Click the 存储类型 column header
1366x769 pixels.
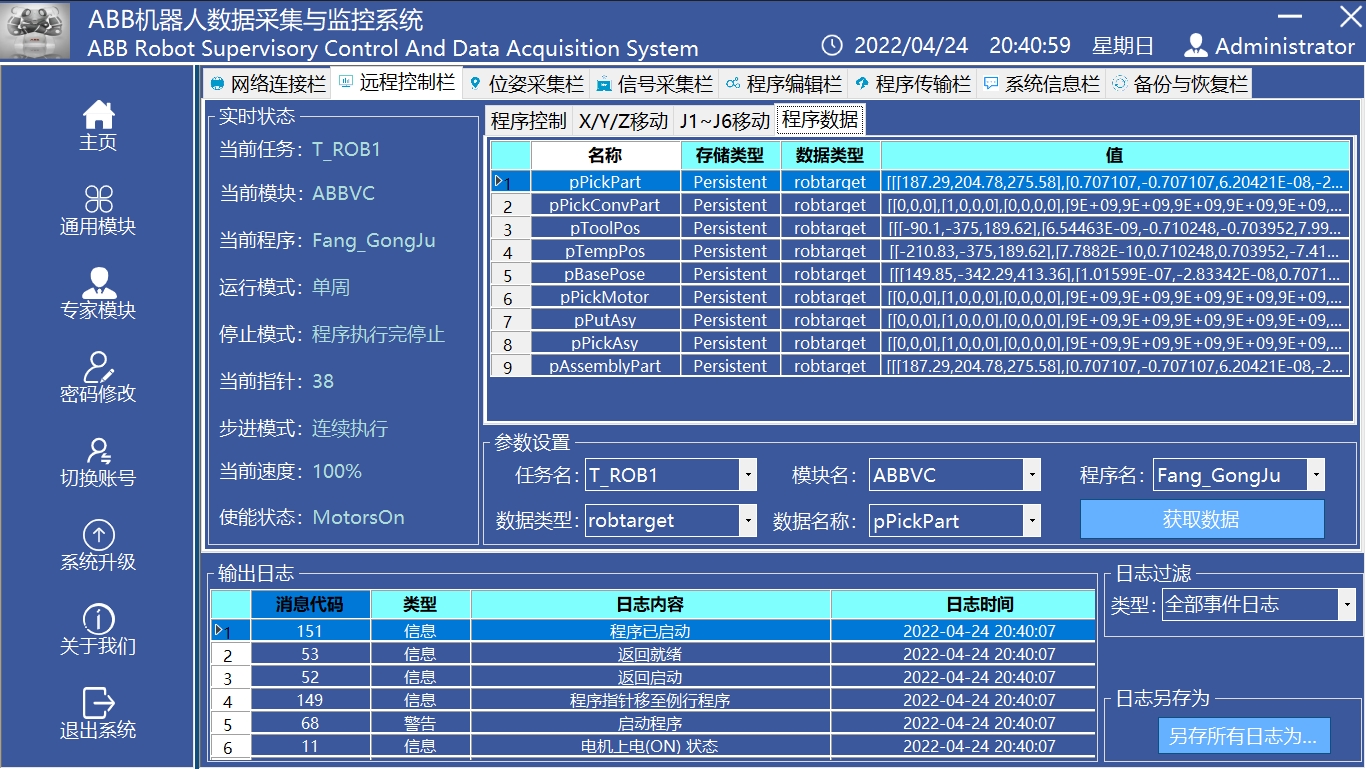(x=730, y=155)
